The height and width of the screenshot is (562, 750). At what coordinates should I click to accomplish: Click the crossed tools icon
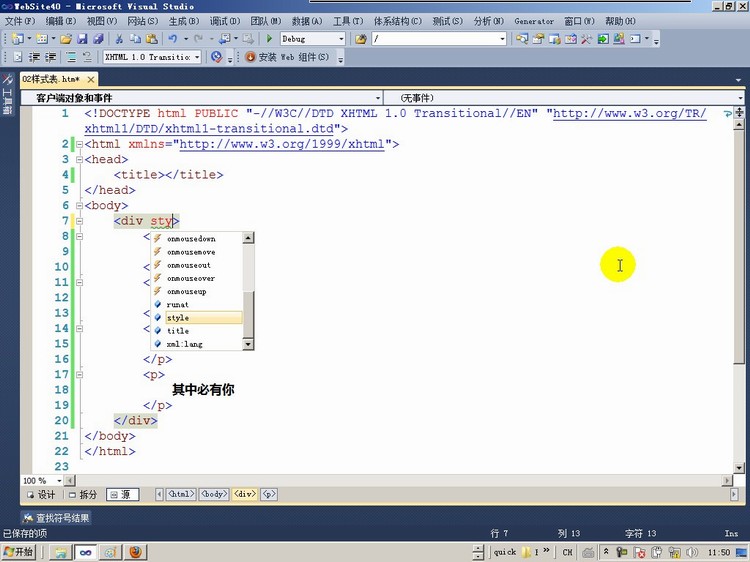pyautogui.click(x=586, y=39)
